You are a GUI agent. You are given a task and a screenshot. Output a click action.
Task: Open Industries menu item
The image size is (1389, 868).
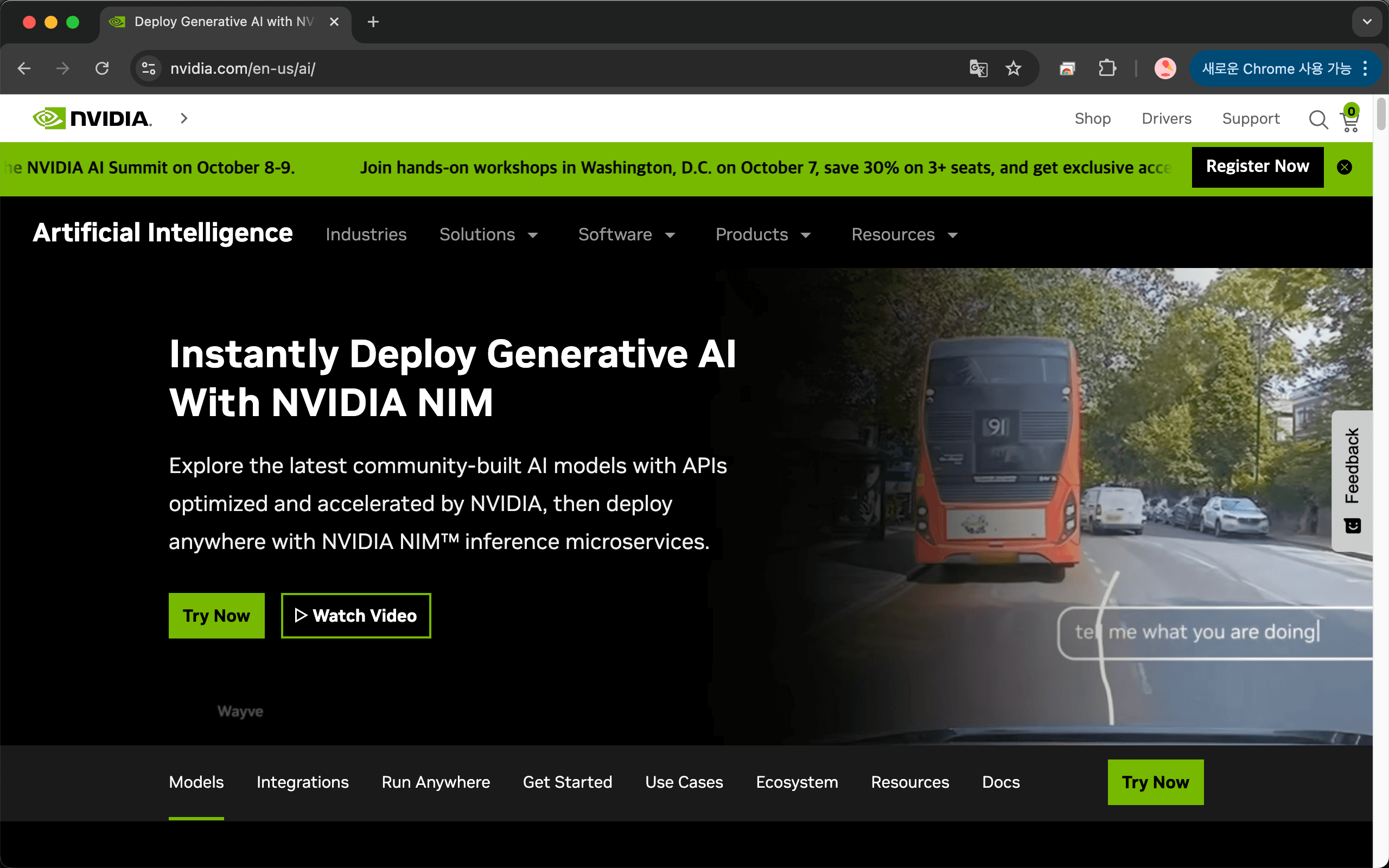[x=366, y=234]
